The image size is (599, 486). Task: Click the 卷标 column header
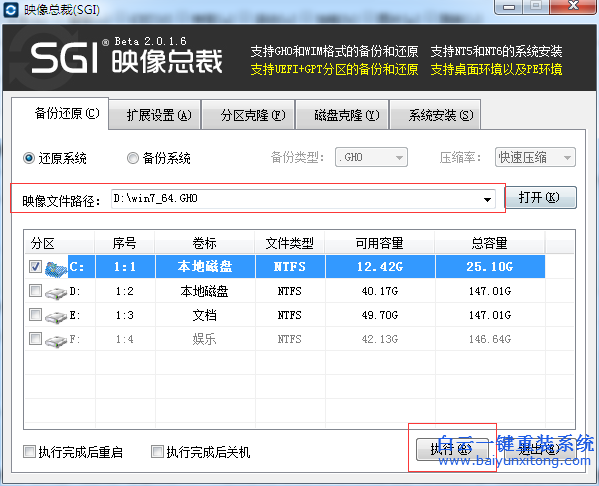pos(205,243)
